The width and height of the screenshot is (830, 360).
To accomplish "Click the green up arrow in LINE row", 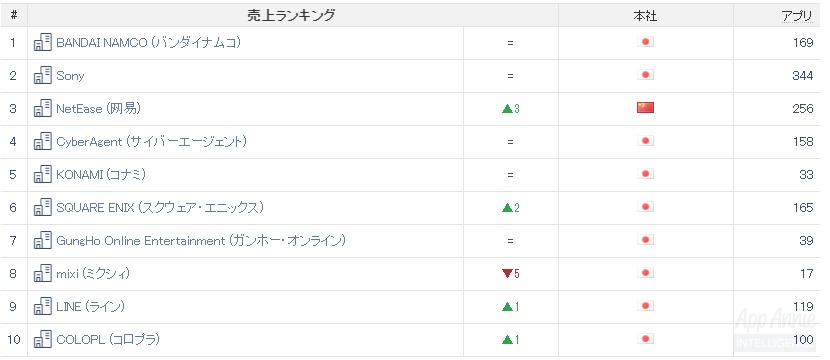I will (507, 307).
